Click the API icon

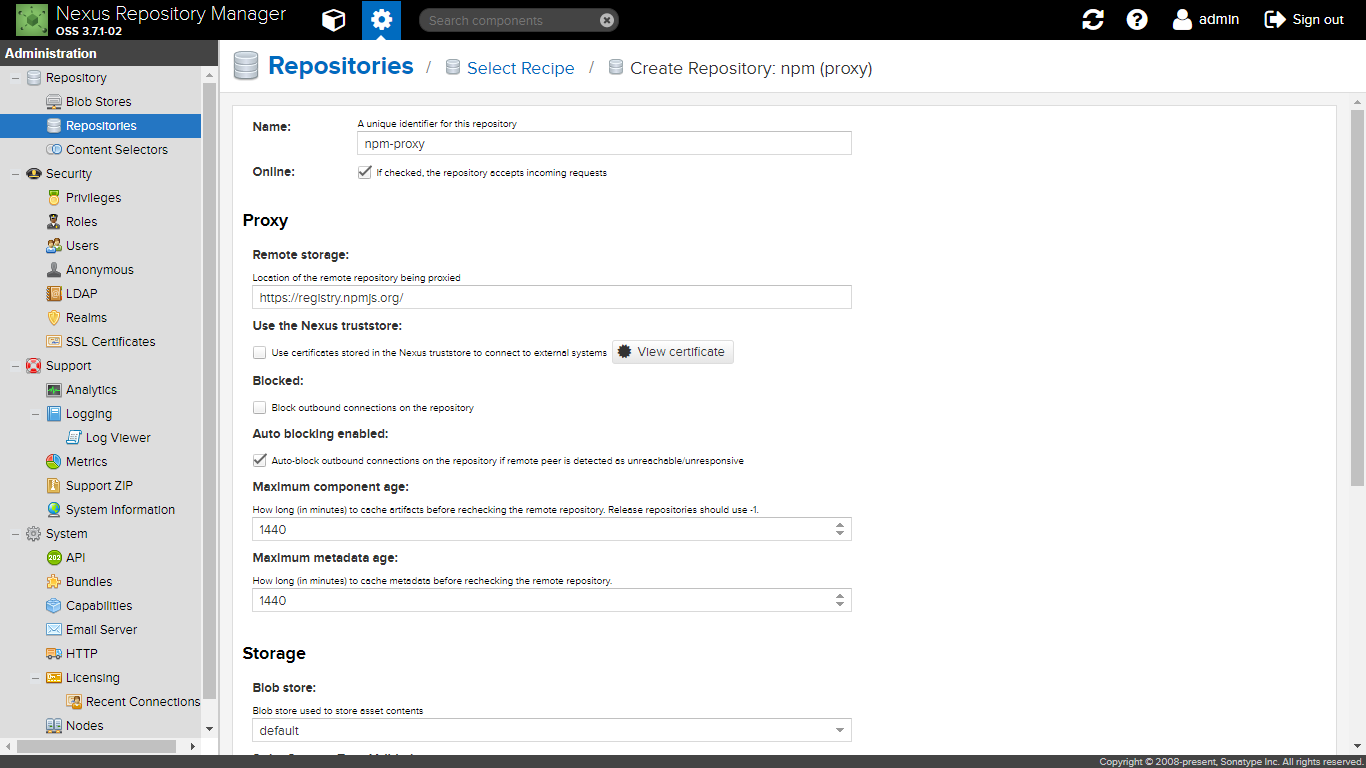pyautogui.click(x=54, y=558)
